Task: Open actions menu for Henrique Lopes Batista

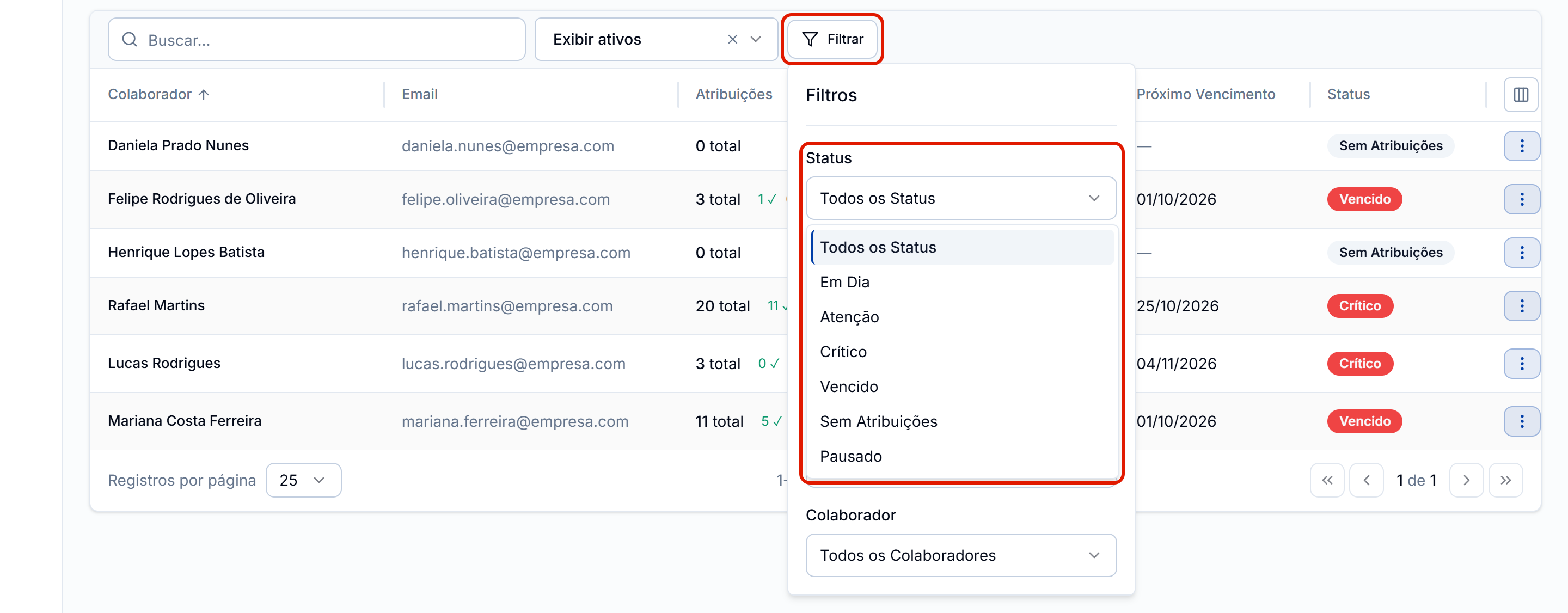Action: [x=1521, y=253]
